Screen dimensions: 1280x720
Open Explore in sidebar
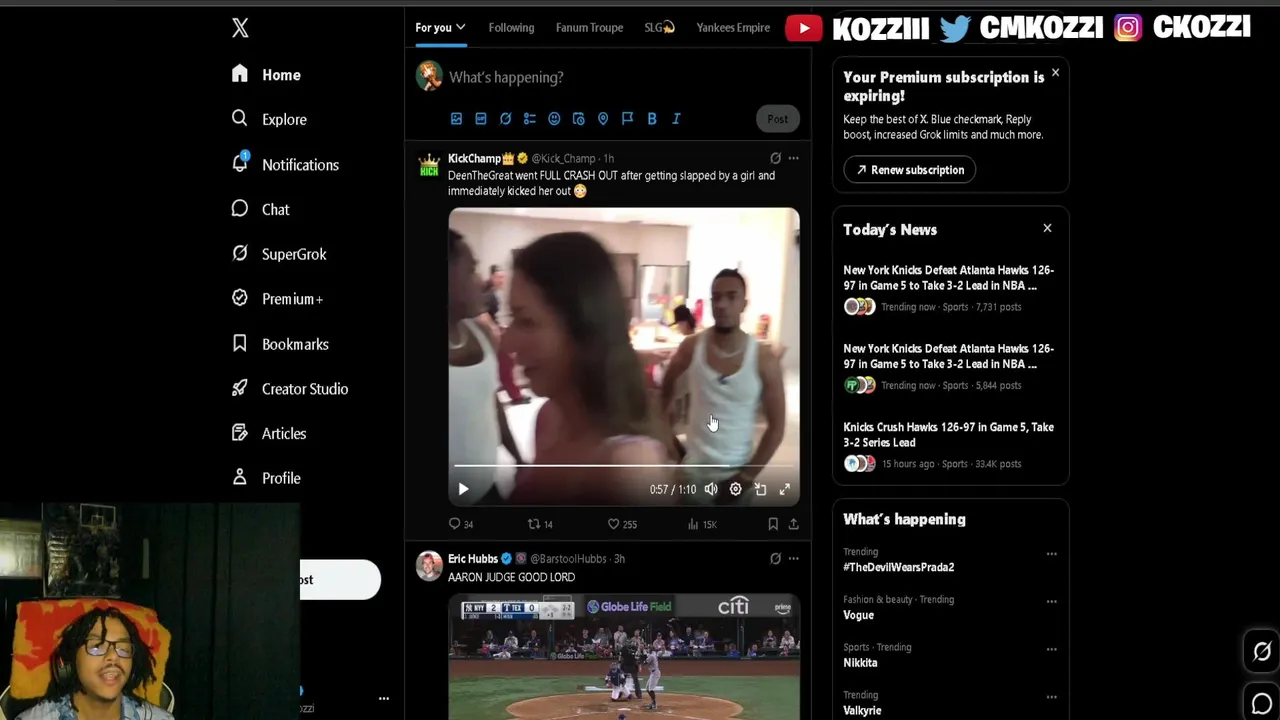click(269, 119)
